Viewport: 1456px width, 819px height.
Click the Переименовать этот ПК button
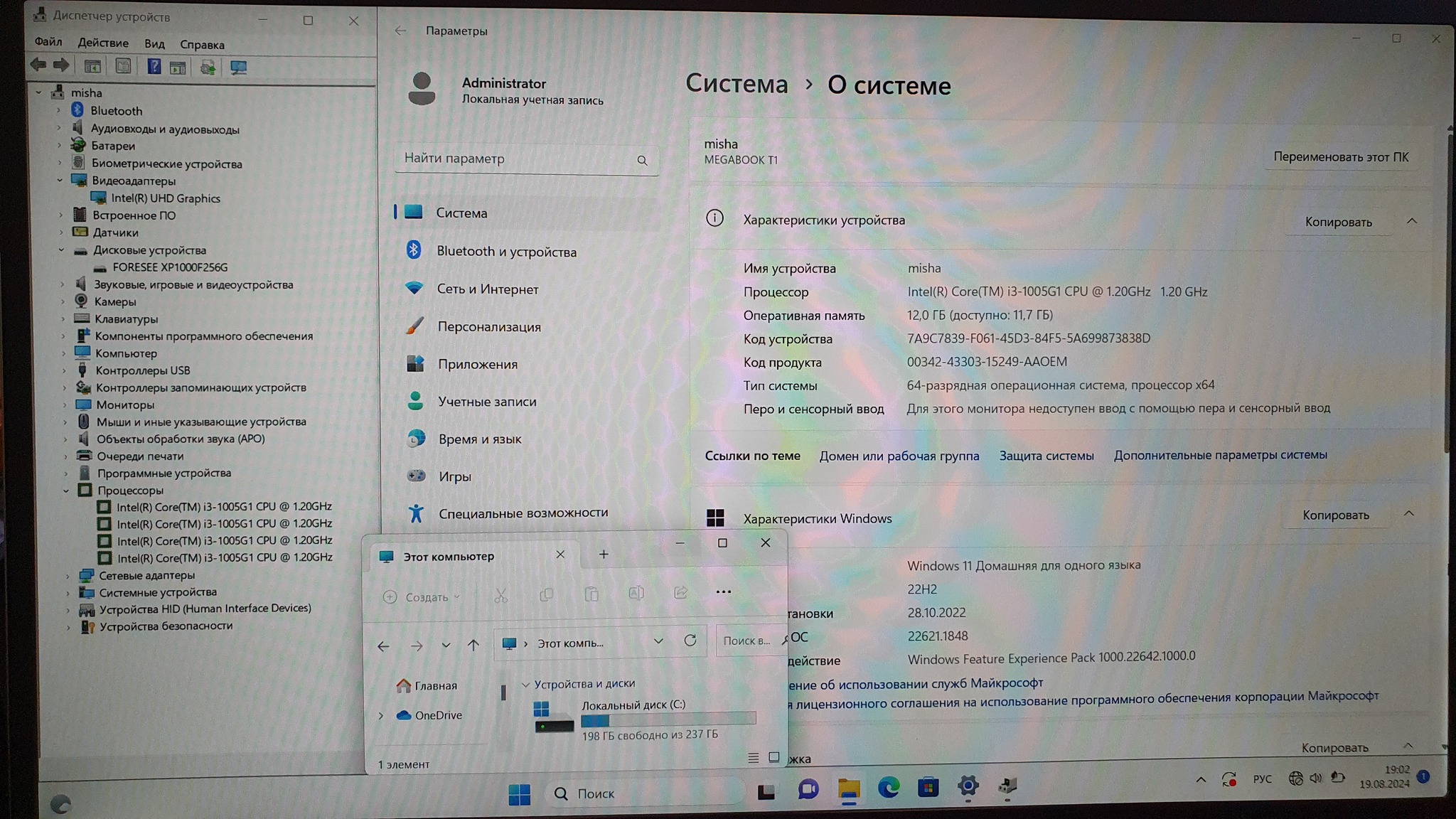[x=1340, y=157]
